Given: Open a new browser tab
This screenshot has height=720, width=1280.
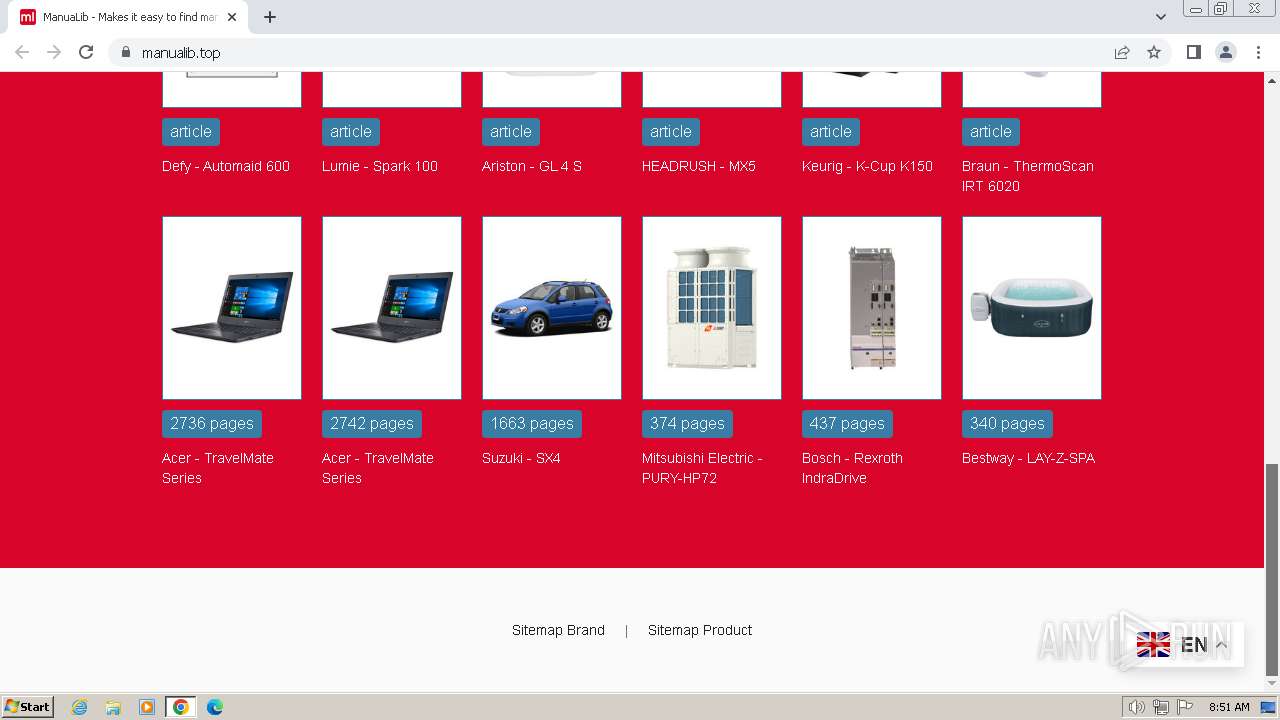Looking at the screenshot, I should pos(269,17).
